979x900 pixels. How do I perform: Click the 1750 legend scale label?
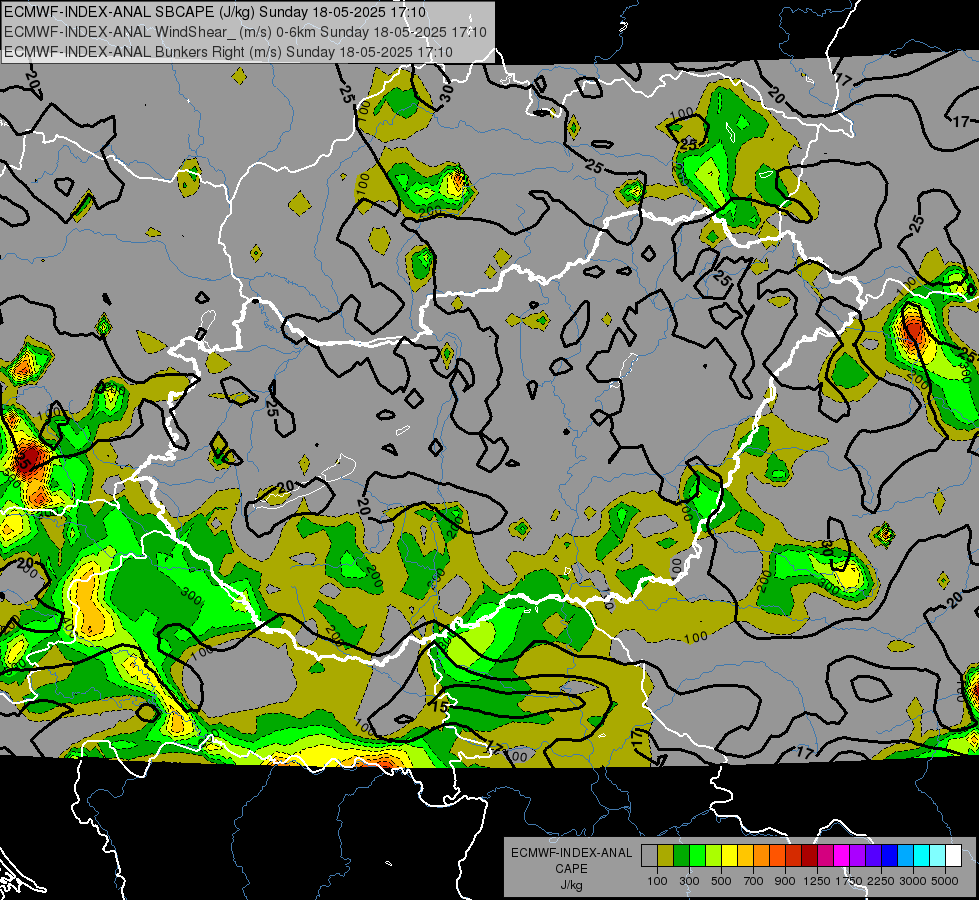849,881
